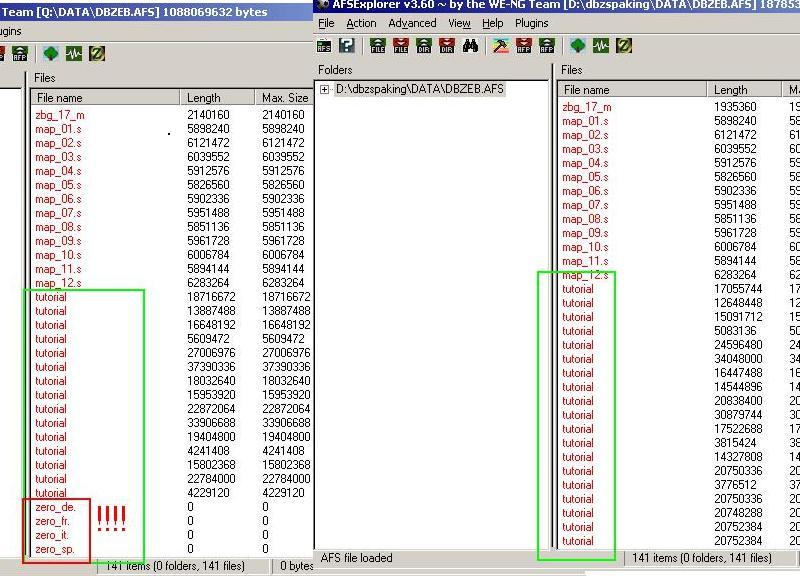Click the red export DIR icon
The height and width of the screenshot is (576, 800).
coord(446,46)
